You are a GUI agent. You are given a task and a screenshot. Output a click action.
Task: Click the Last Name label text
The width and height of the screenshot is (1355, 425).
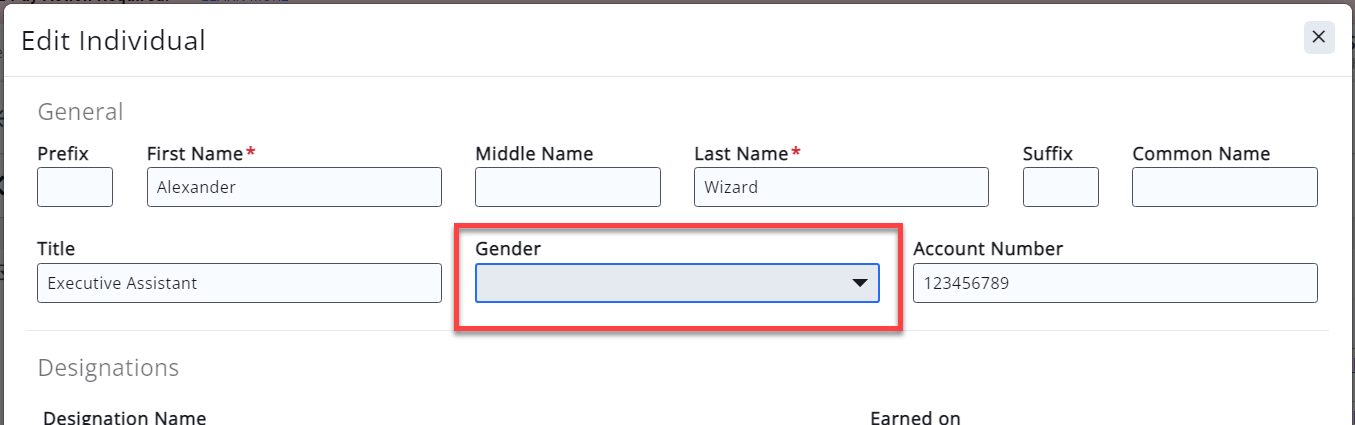(x=741, y=154)
